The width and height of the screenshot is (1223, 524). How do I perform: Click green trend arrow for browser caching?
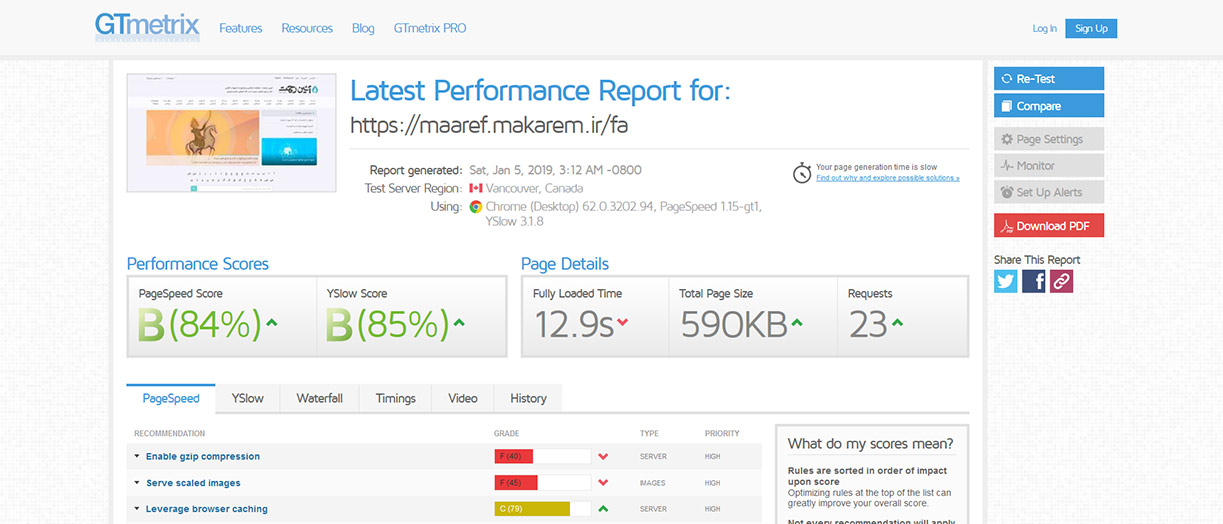tap(603, 509)
